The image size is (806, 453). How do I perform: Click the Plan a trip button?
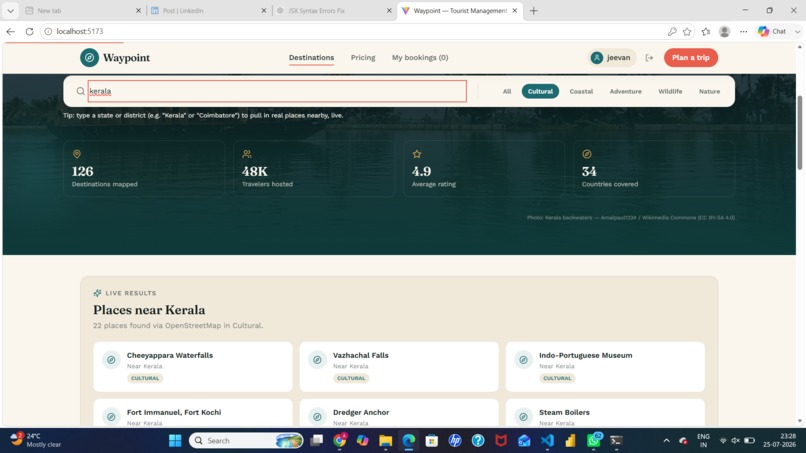[x=691, y=58]
